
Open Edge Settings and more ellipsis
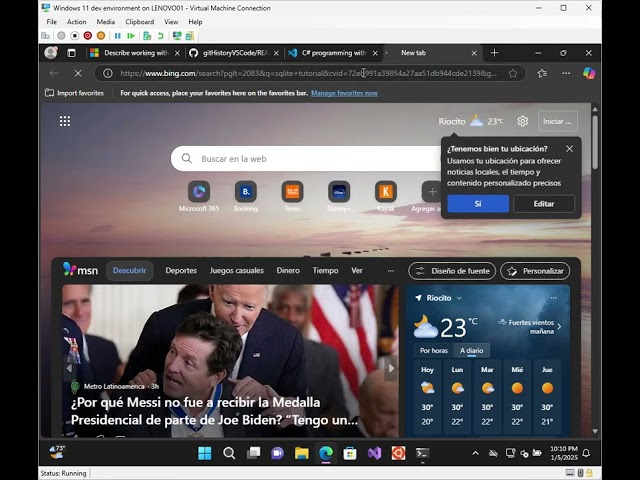[x=566, y=73]
